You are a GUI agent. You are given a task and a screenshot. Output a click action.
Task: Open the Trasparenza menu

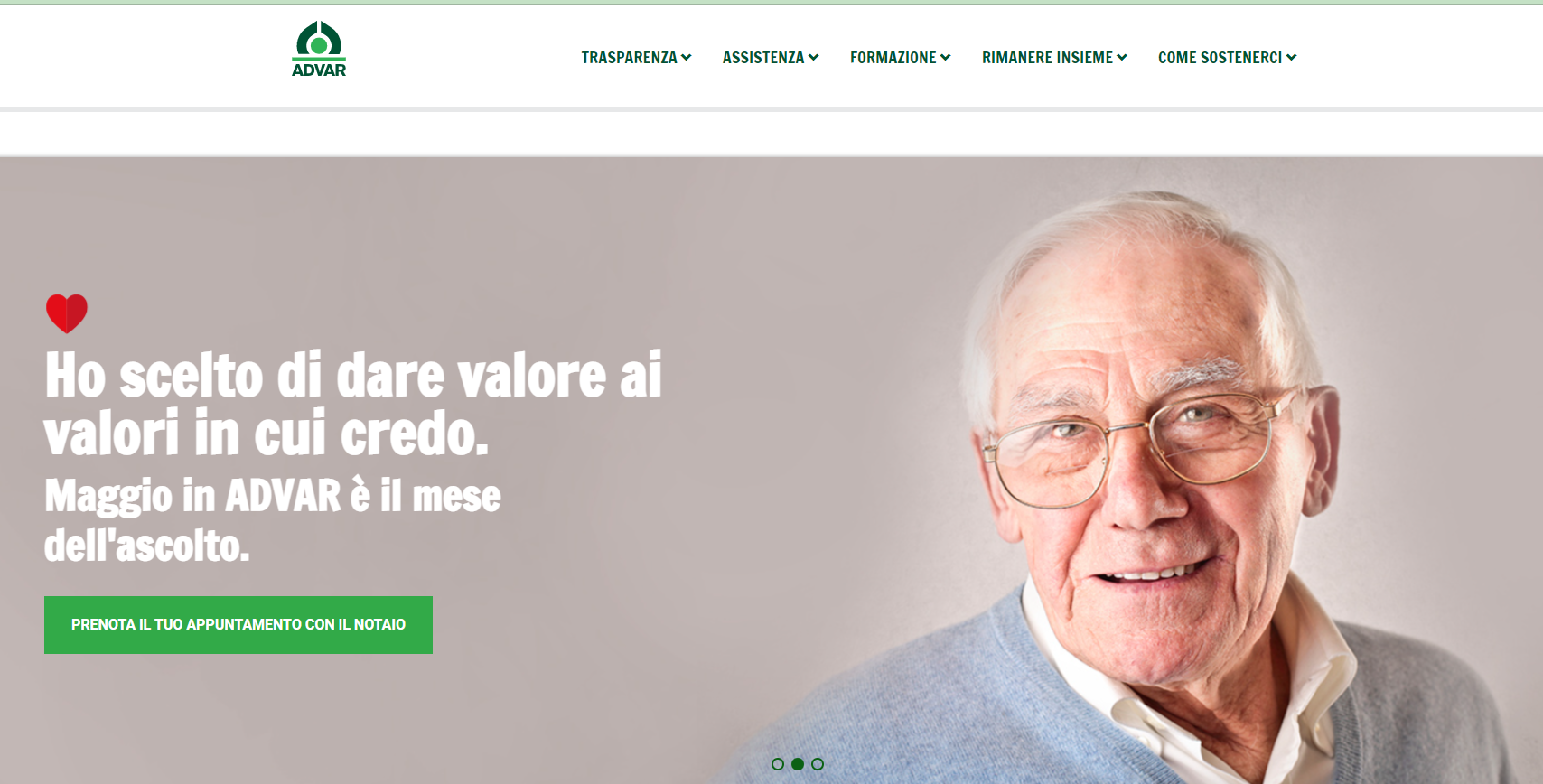[x=629, y=57]
